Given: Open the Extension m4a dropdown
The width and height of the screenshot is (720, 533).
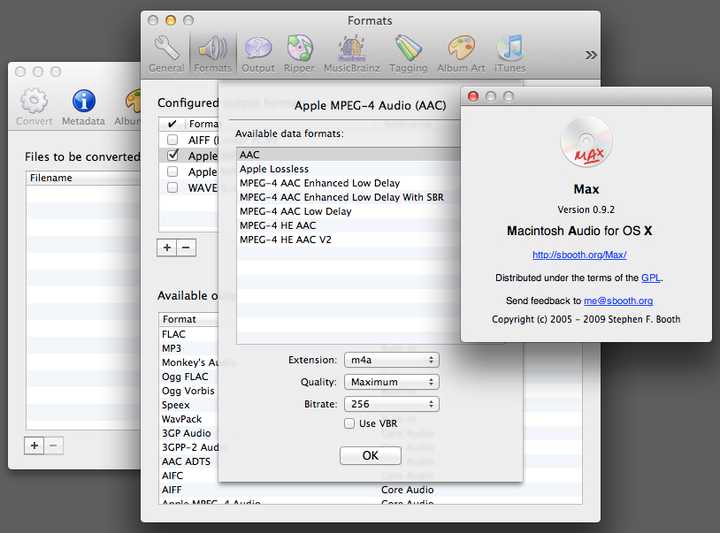Looking at the screenshot, I should pos(392,360).
